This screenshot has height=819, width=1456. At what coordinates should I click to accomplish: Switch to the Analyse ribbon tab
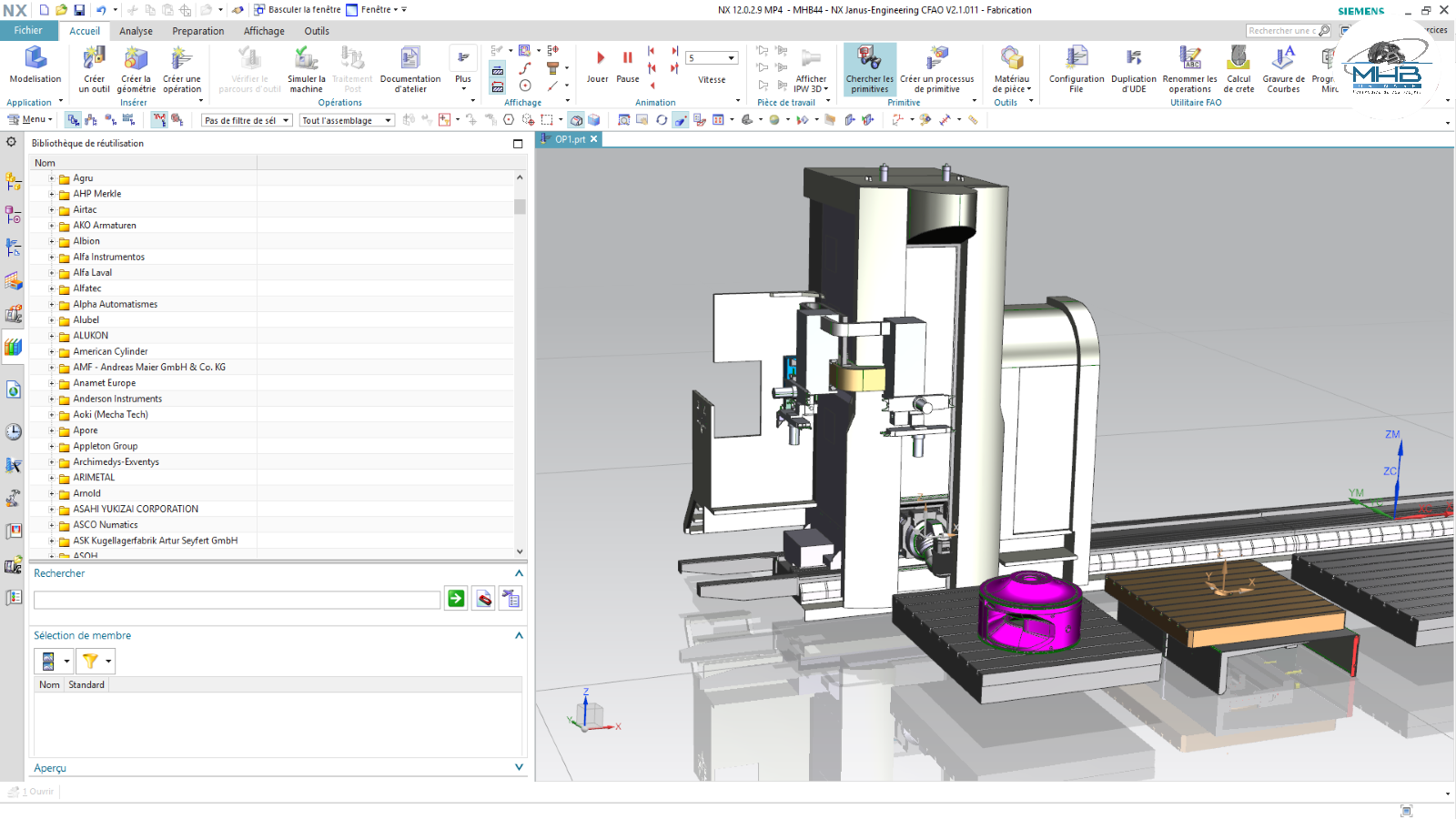point(136,31)
